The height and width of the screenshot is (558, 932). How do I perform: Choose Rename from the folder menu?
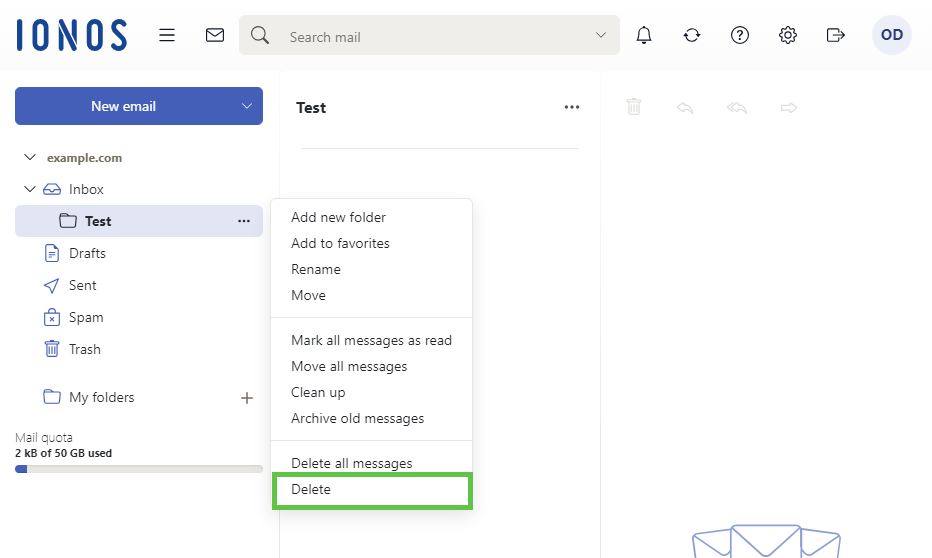tap(316, 269)
